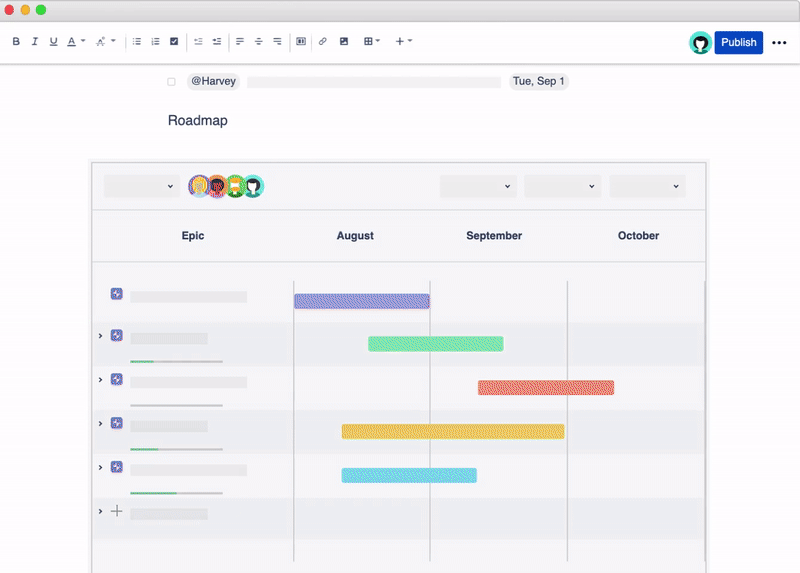Open more text formatting options

(106, 41)
